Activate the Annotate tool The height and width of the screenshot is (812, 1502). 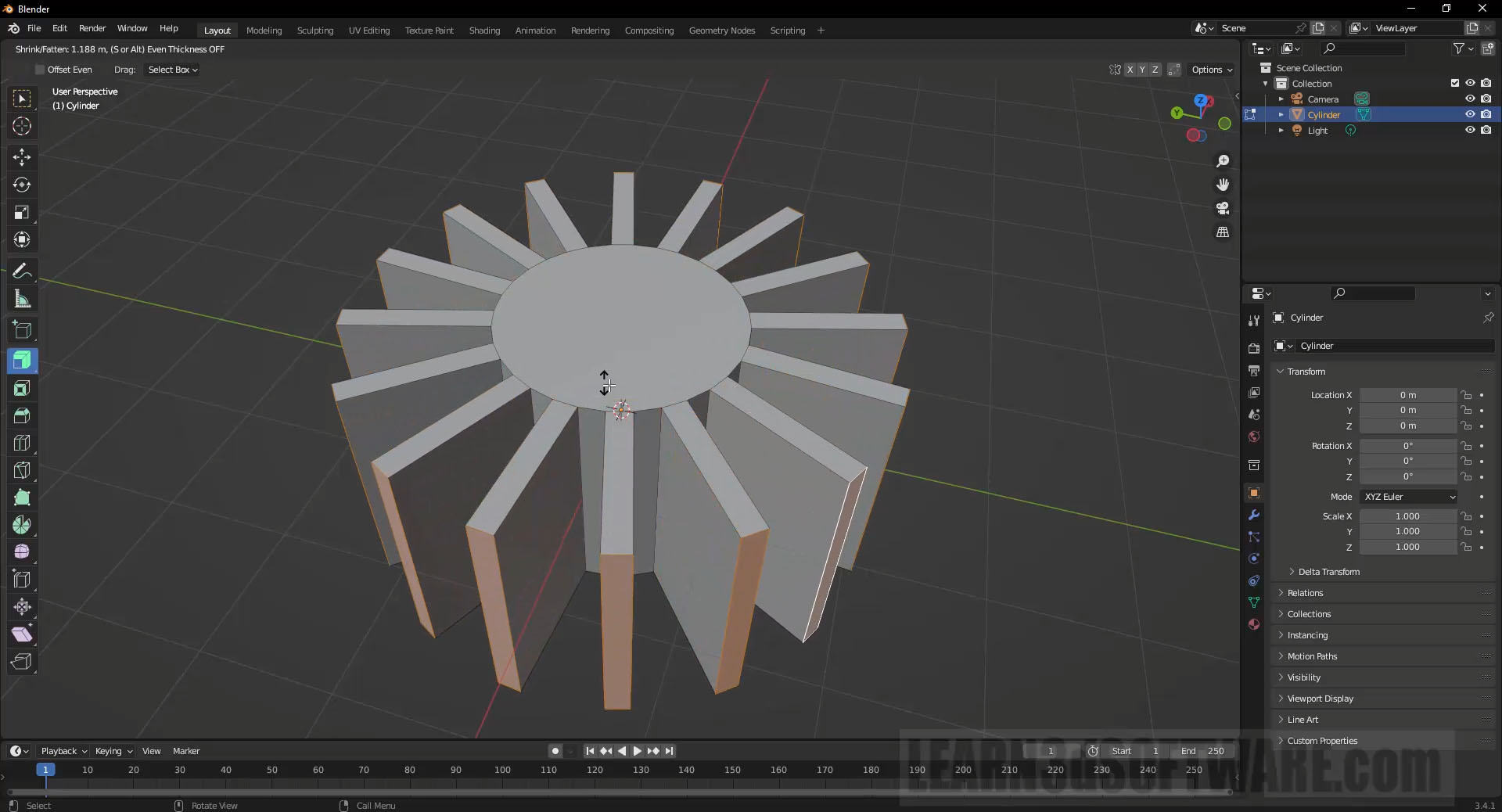(x=22, y=271)
